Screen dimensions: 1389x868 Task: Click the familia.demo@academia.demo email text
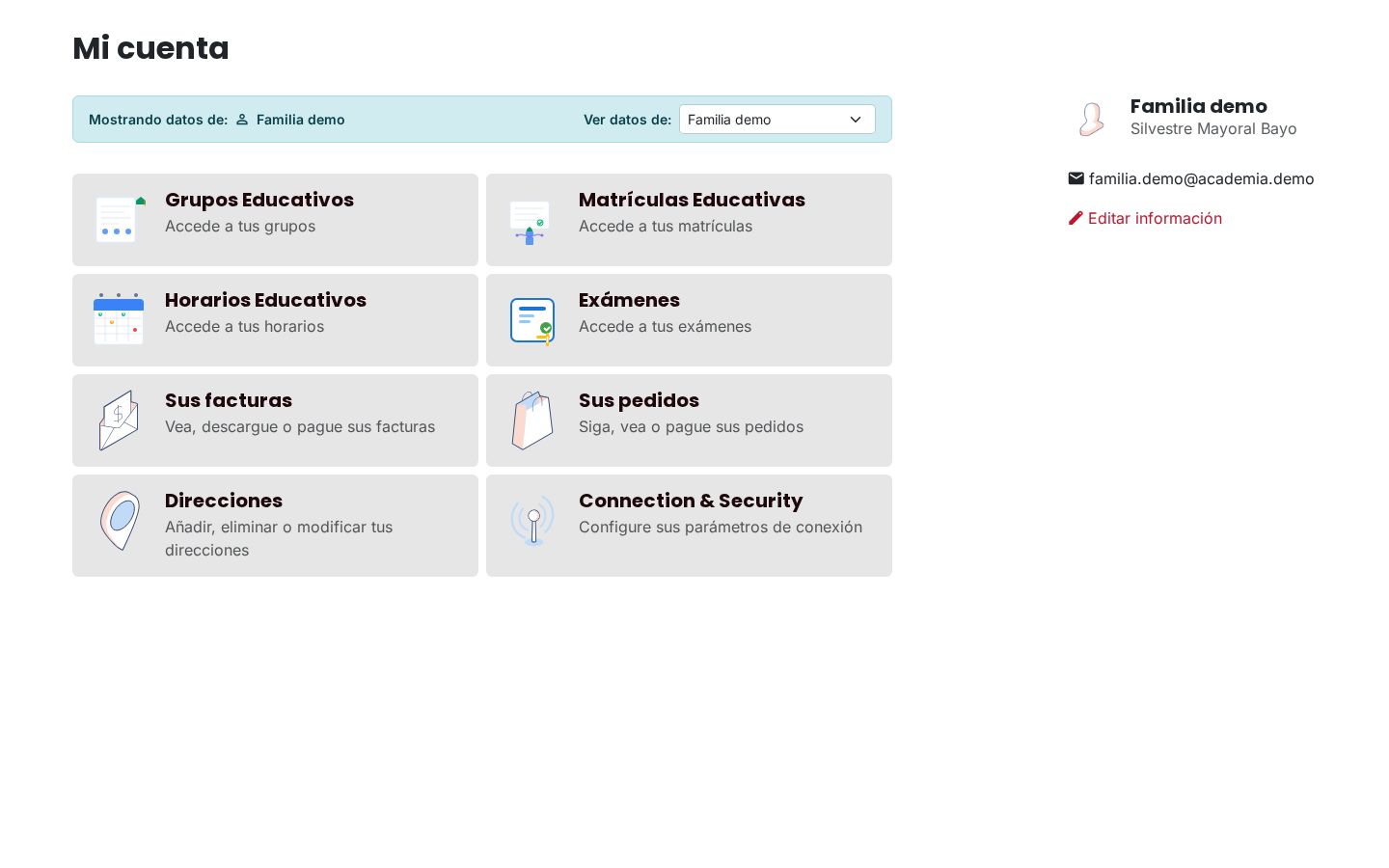[1201, 178]
